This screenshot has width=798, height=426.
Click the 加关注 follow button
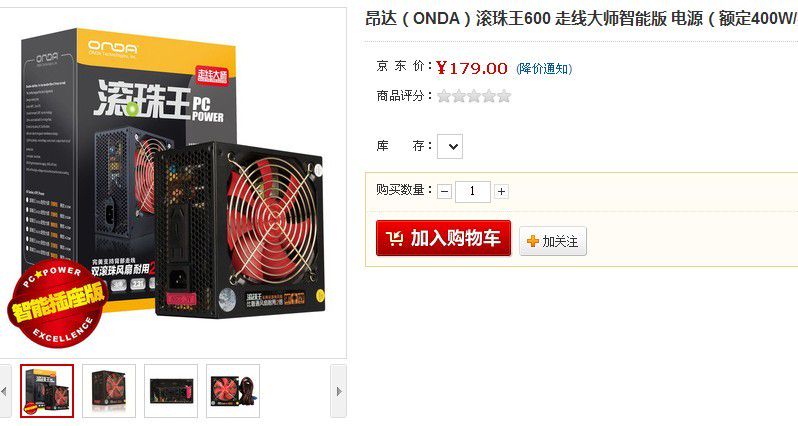pos(553,241)
